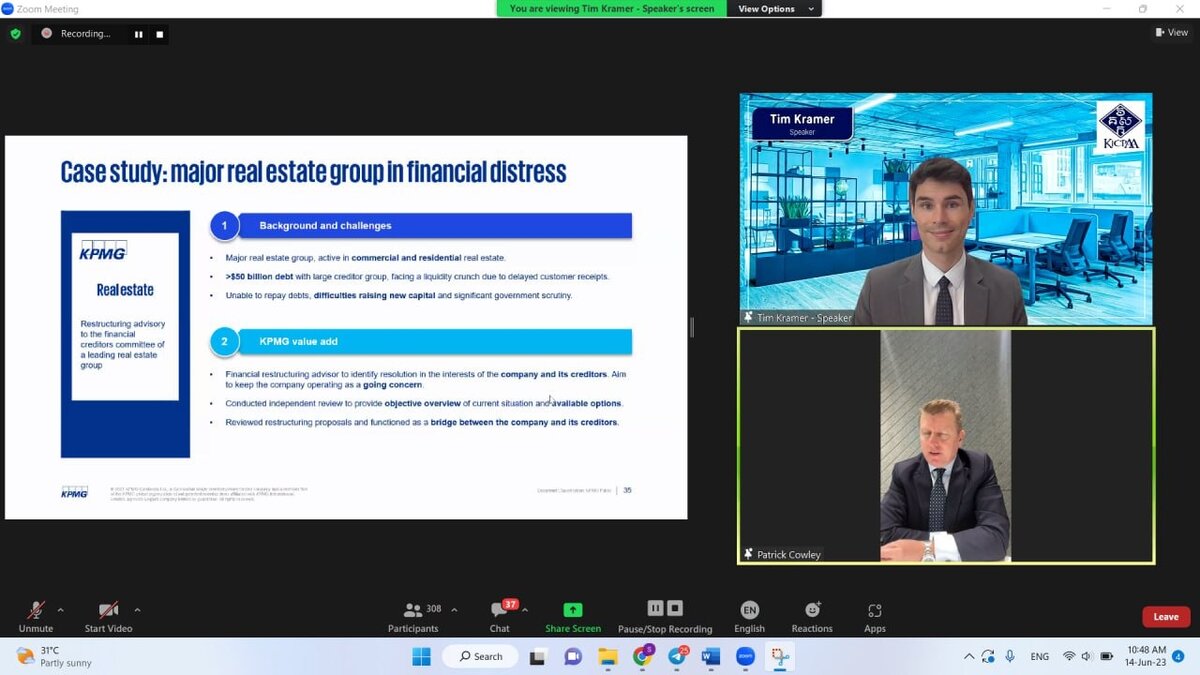Open the Teams Chat taskbar icon
Screen dimensions: 1200x675
(x=573, y=656)
